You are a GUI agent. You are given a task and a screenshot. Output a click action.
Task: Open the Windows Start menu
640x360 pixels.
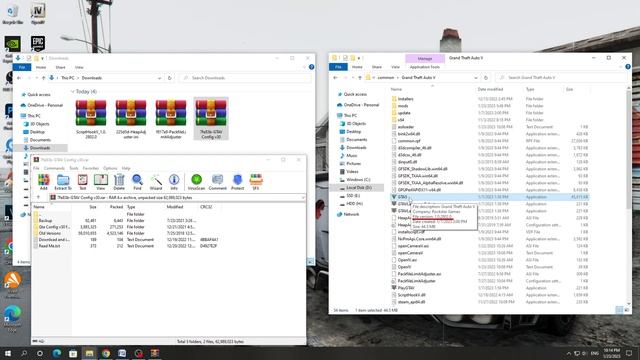point(7,353)
